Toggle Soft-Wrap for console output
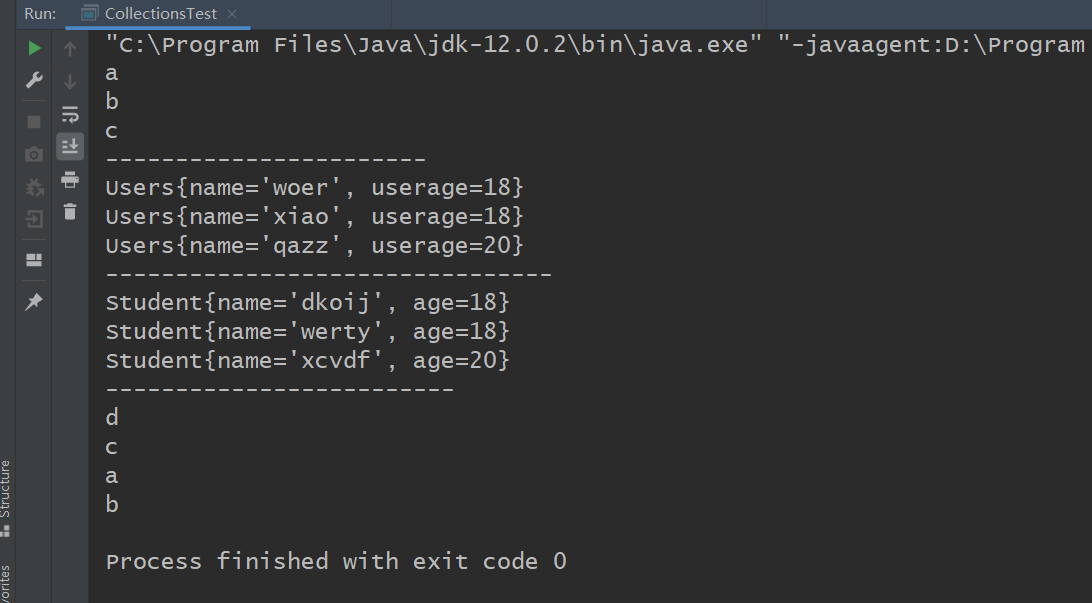This screenshot has width=1092, height=603. [x=70, y=114]
